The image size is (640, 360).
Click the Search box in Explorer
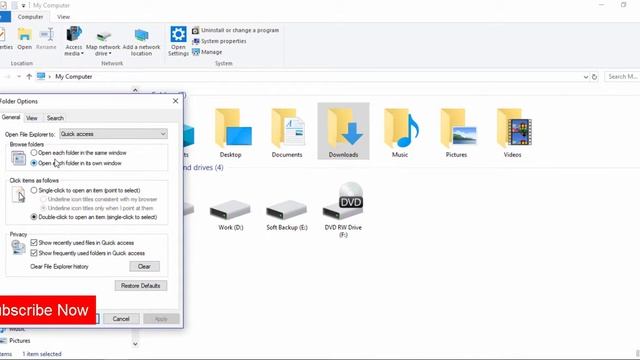tap(622, 77)
